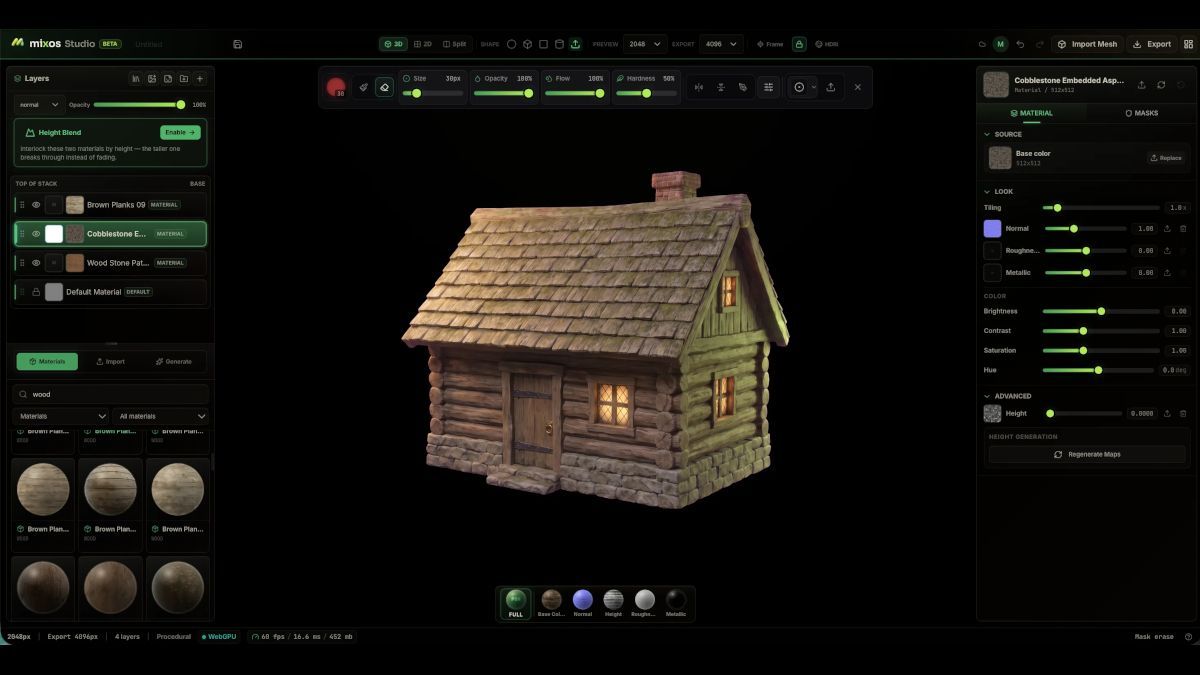Click the Export button

1152,44
